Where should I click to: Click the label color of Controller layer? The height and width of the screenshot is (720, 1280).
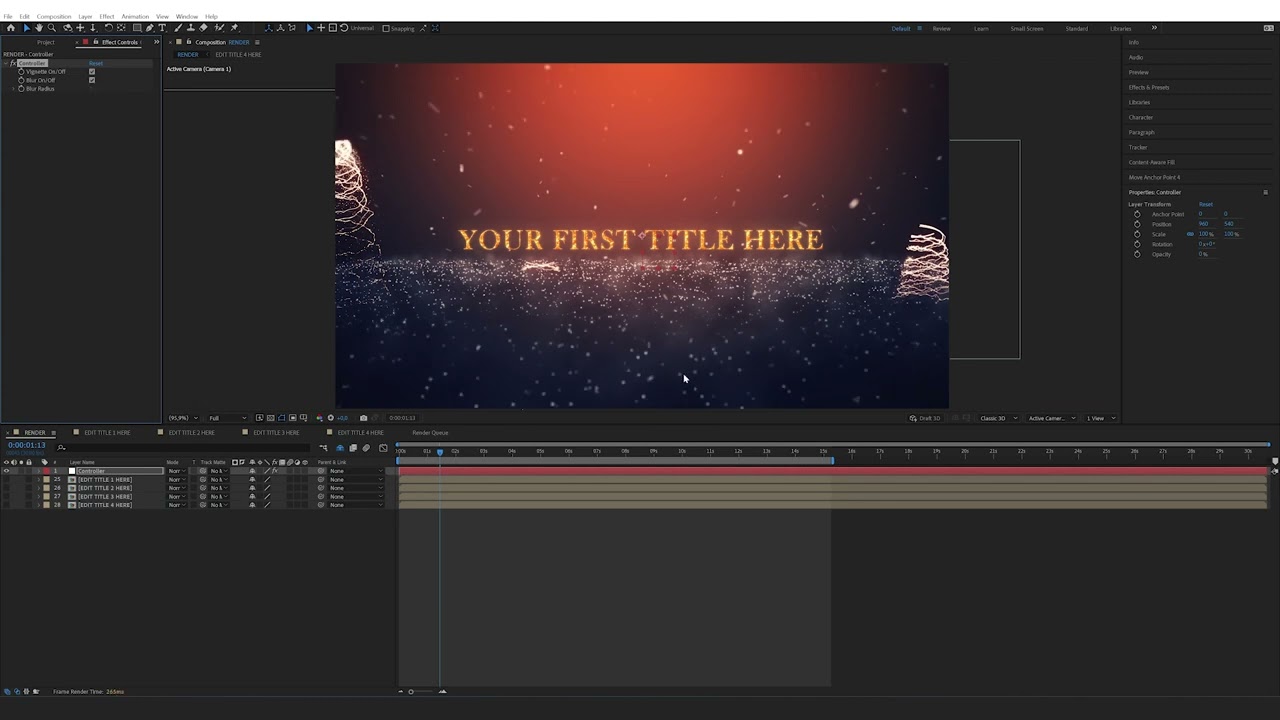(45, 471)
